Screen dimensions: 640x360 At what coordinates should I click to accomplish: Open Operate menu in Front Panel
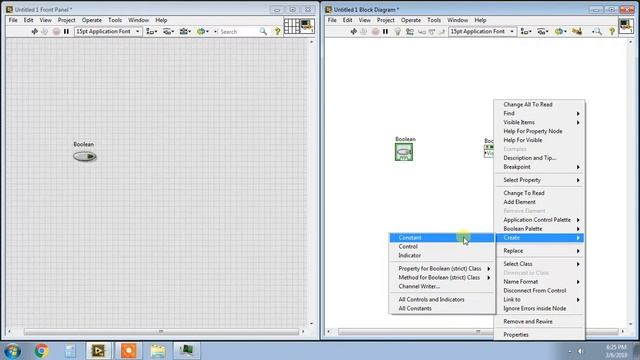click(x=91, y=20)
